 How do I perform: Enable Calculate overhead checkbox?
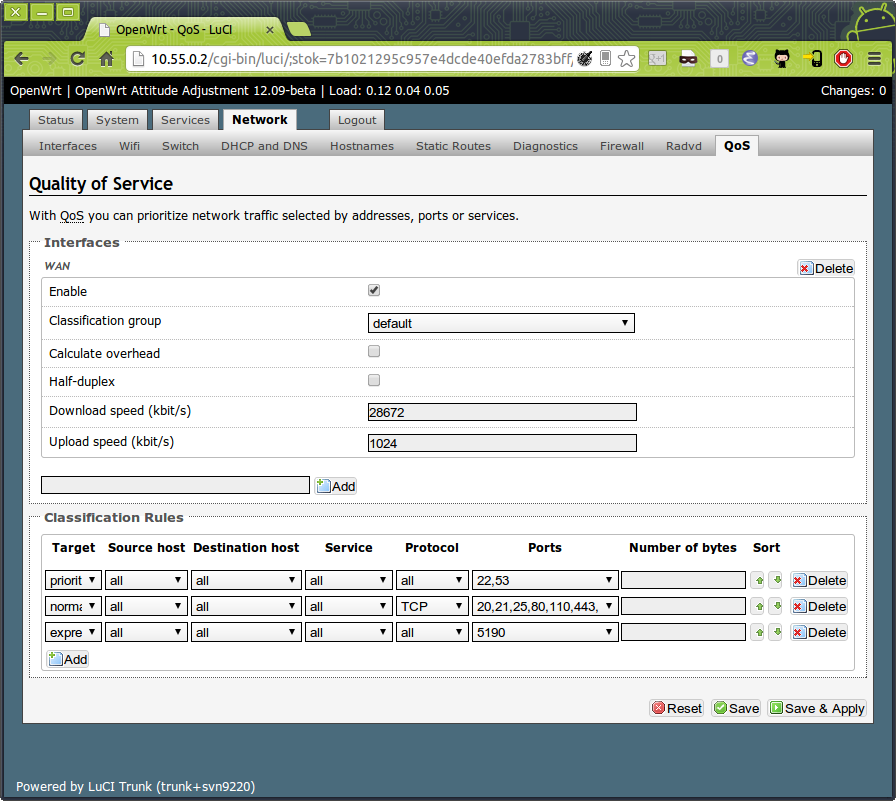(x=374, y=351)
